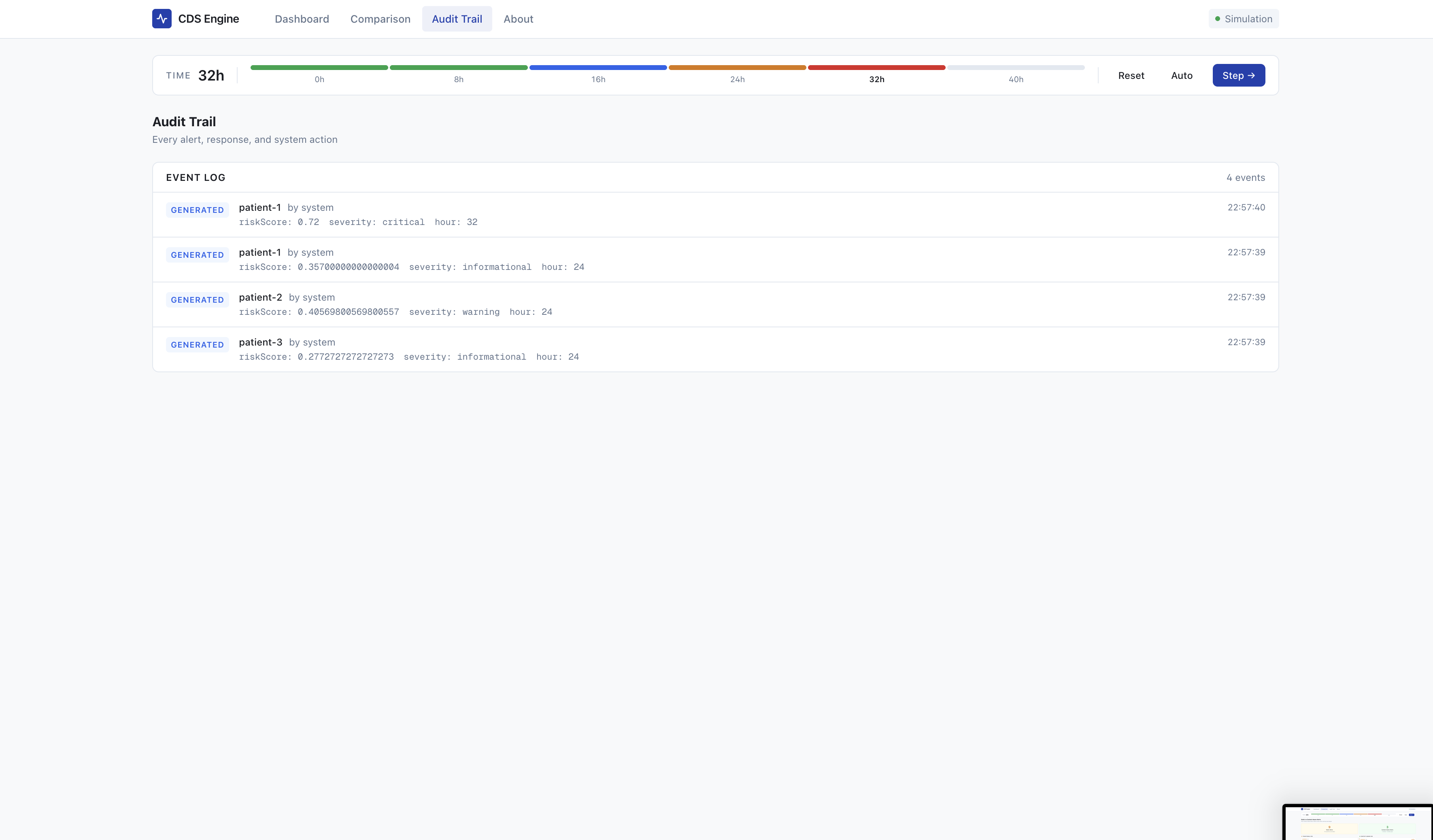Jump to the 40h timeline segment

(x=1016, y=68)
